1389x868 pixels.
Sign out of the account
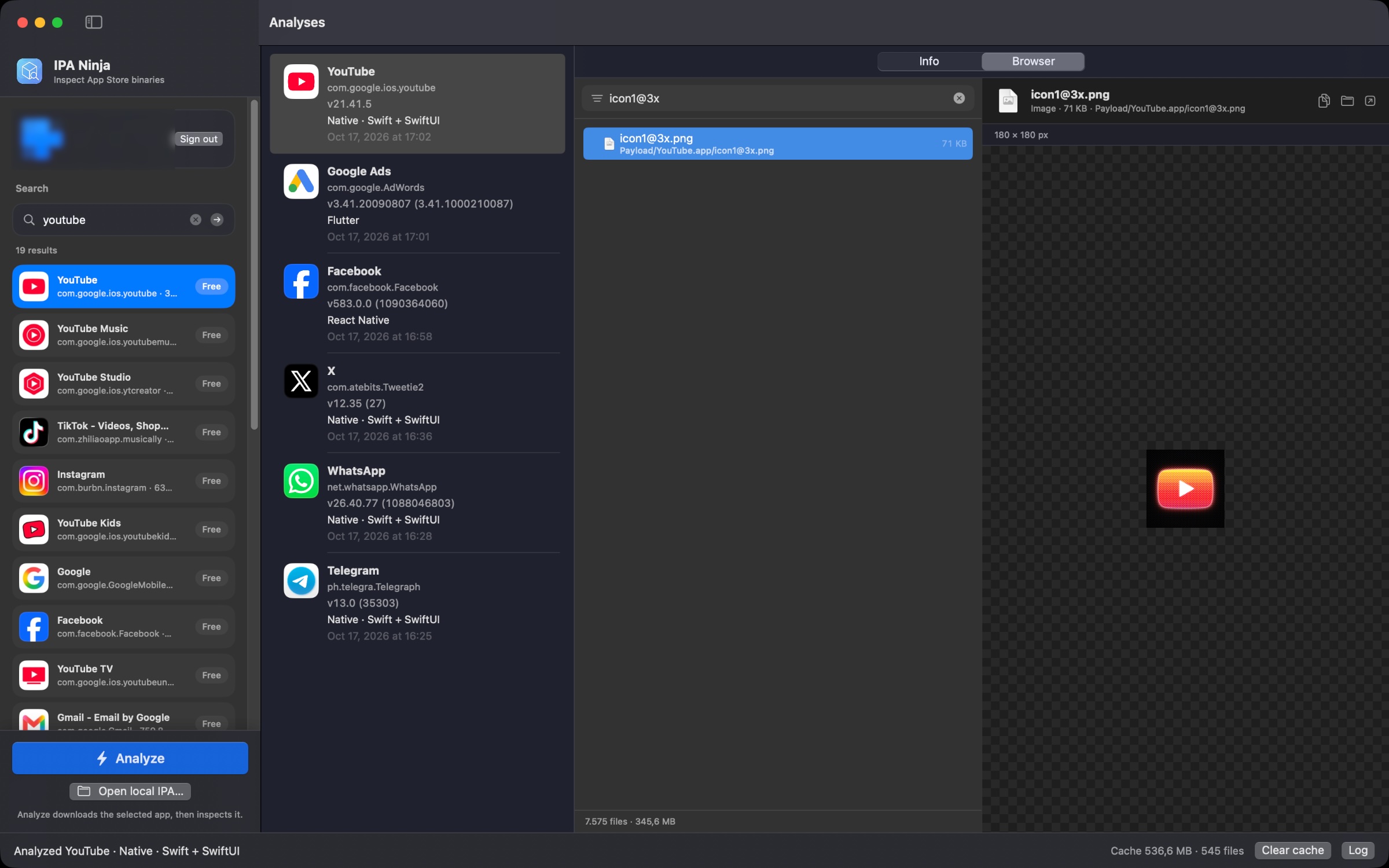(199, 139)
